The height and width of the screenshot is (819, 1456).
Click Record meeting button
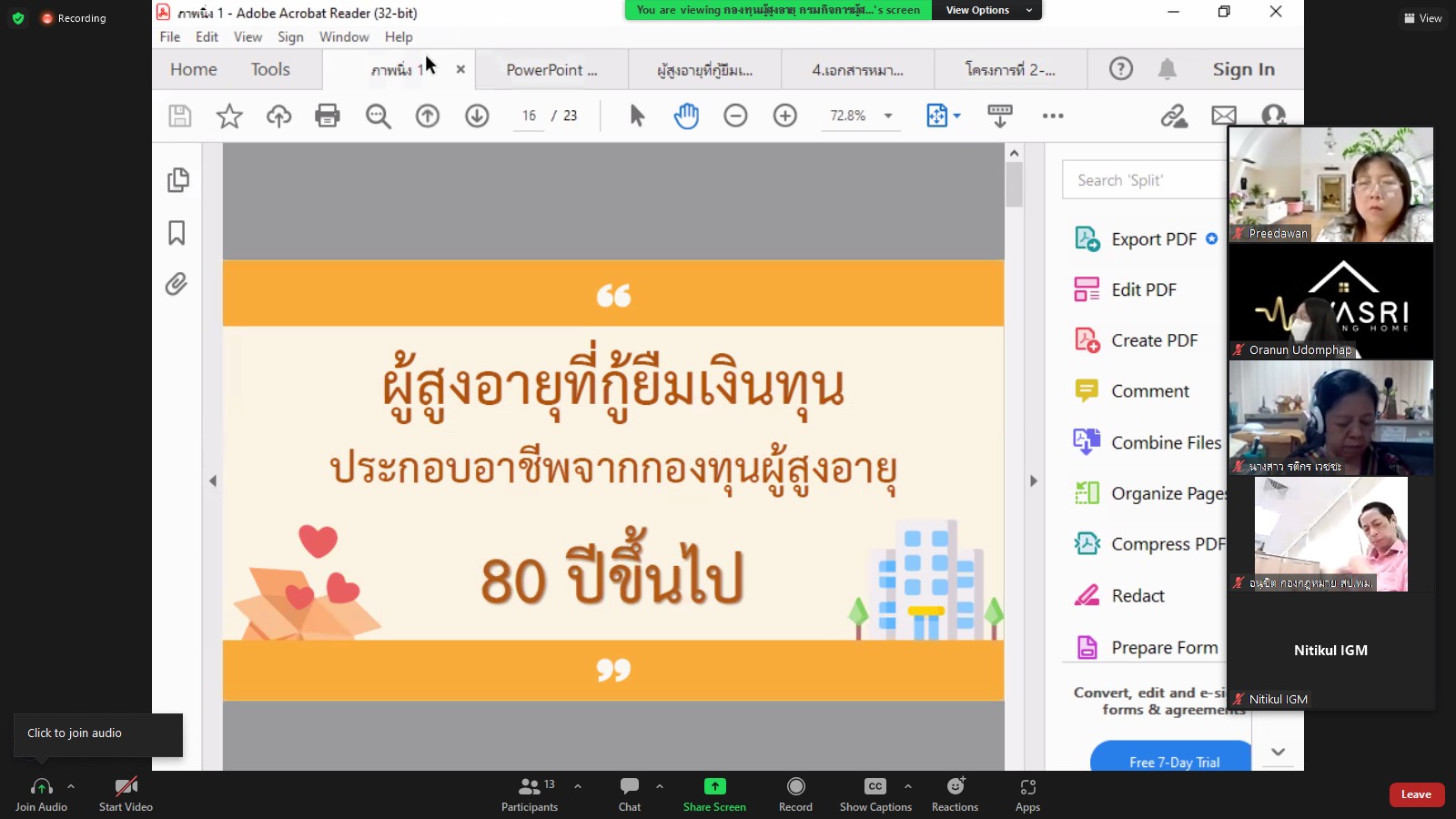pos(795,794)
